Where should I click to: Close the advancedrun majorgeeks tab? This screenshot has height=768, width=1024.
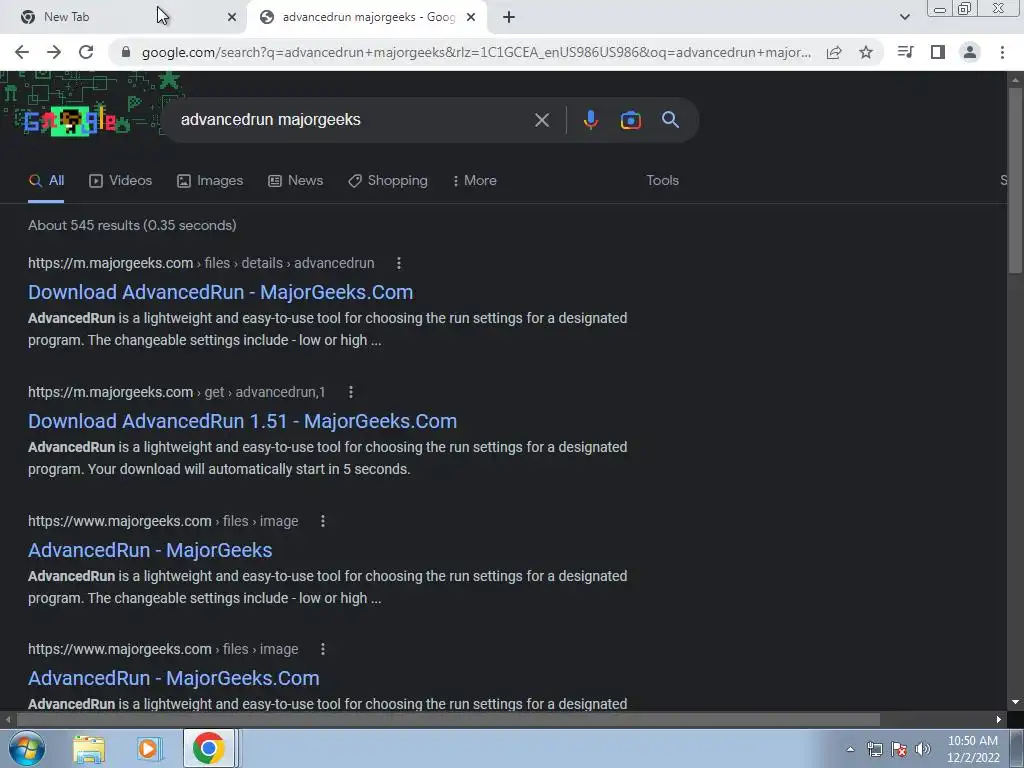coord(471,17)
